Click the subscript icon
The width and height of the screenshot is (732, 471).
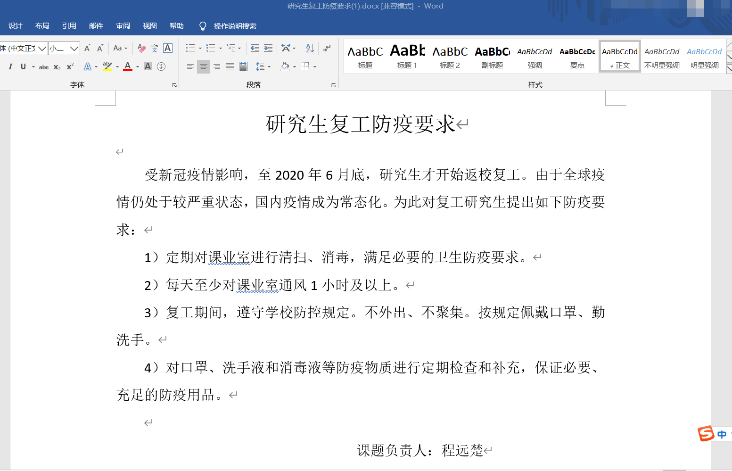point(56,67)
